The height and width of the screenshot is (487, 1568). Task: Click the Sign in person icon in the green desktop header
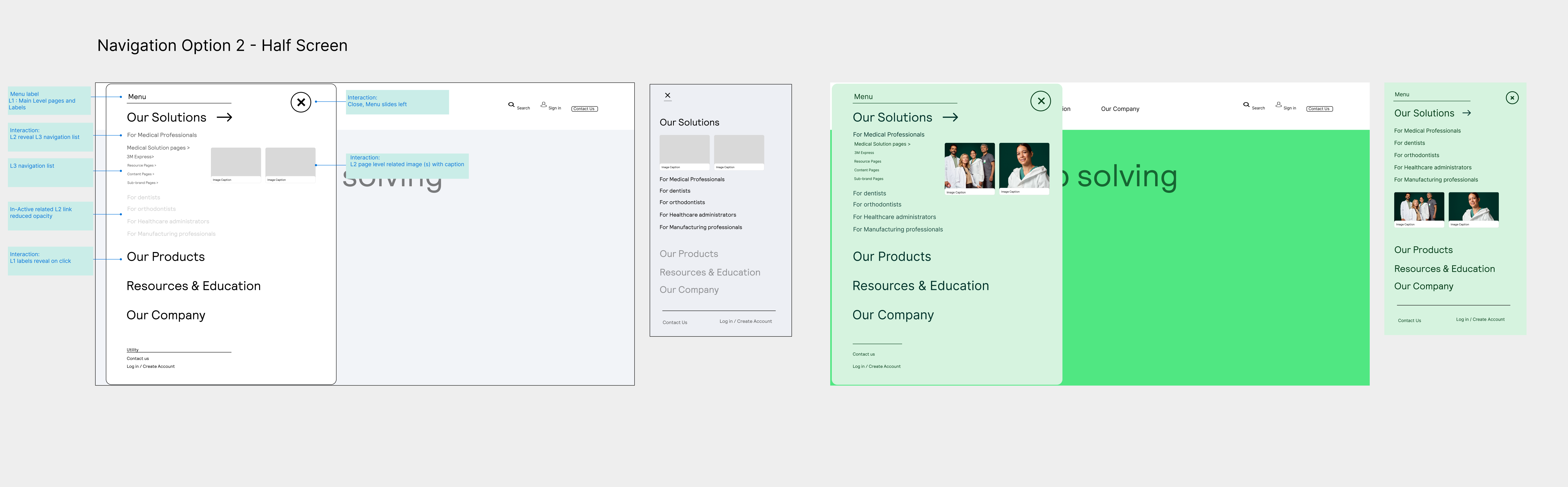(1278, 104)
